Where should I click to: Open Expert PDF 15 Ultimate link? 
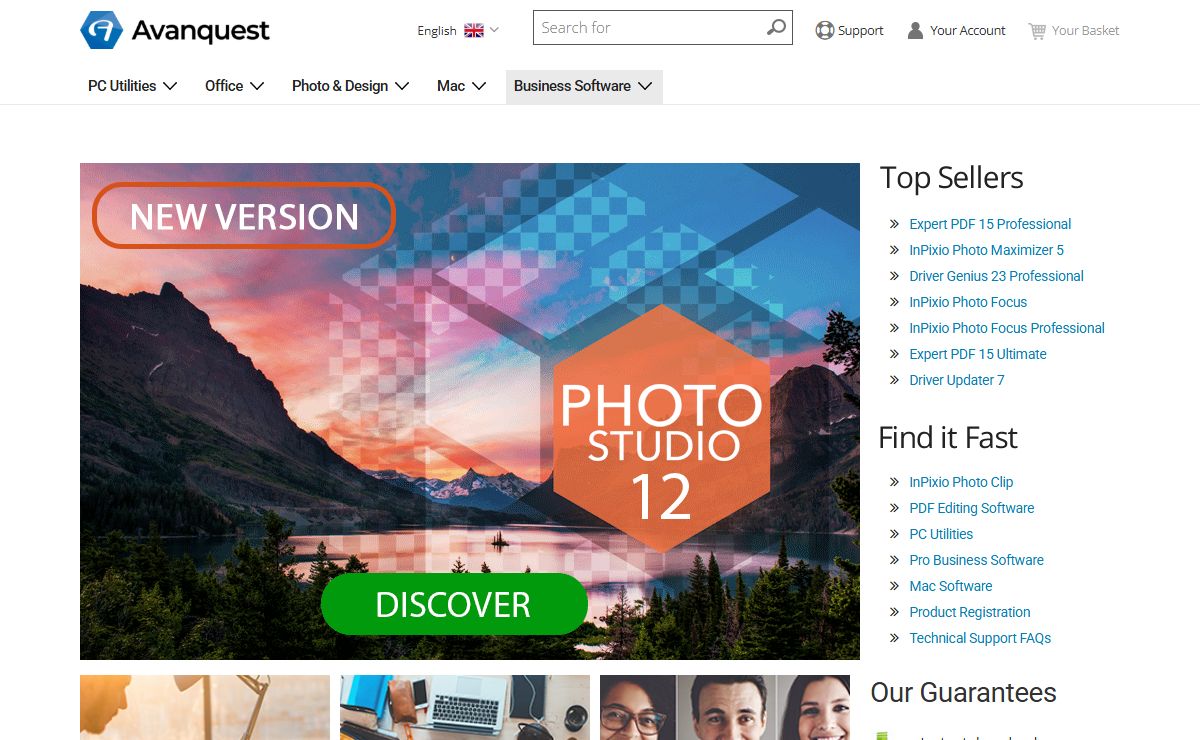click(x=978, y=354)
